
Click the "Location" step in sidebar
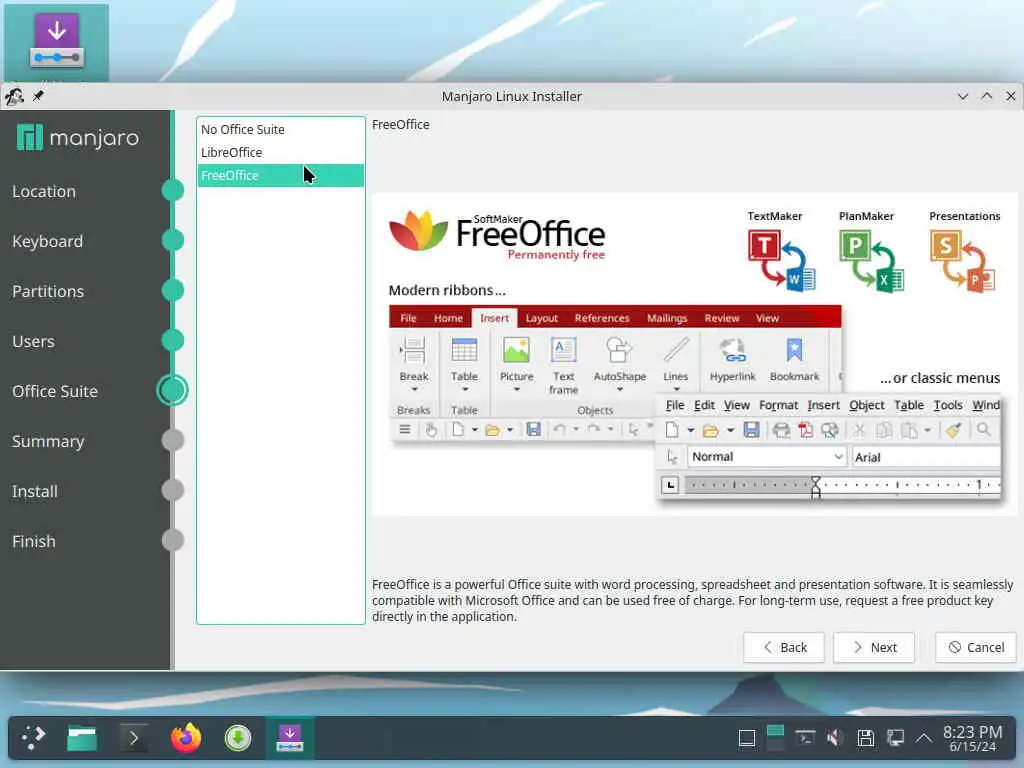point(44,191)
